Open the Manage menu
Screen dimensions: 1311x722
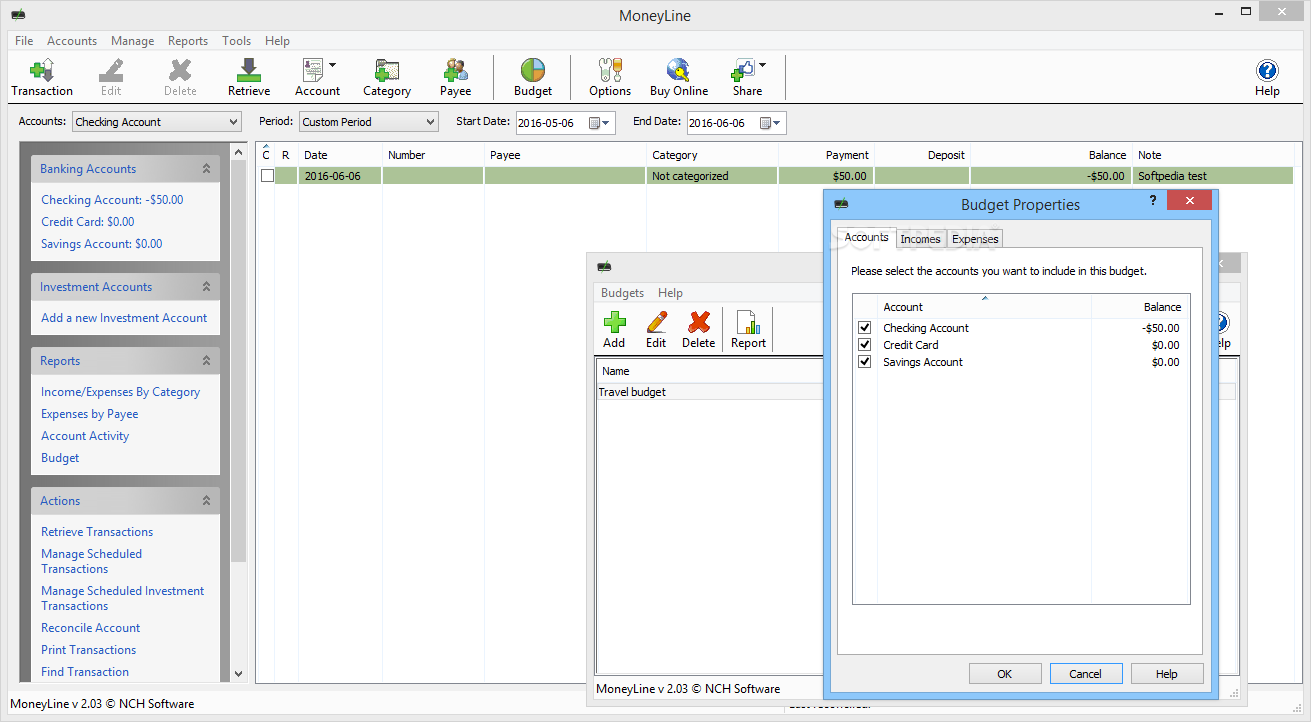click(x=132, y=41)
